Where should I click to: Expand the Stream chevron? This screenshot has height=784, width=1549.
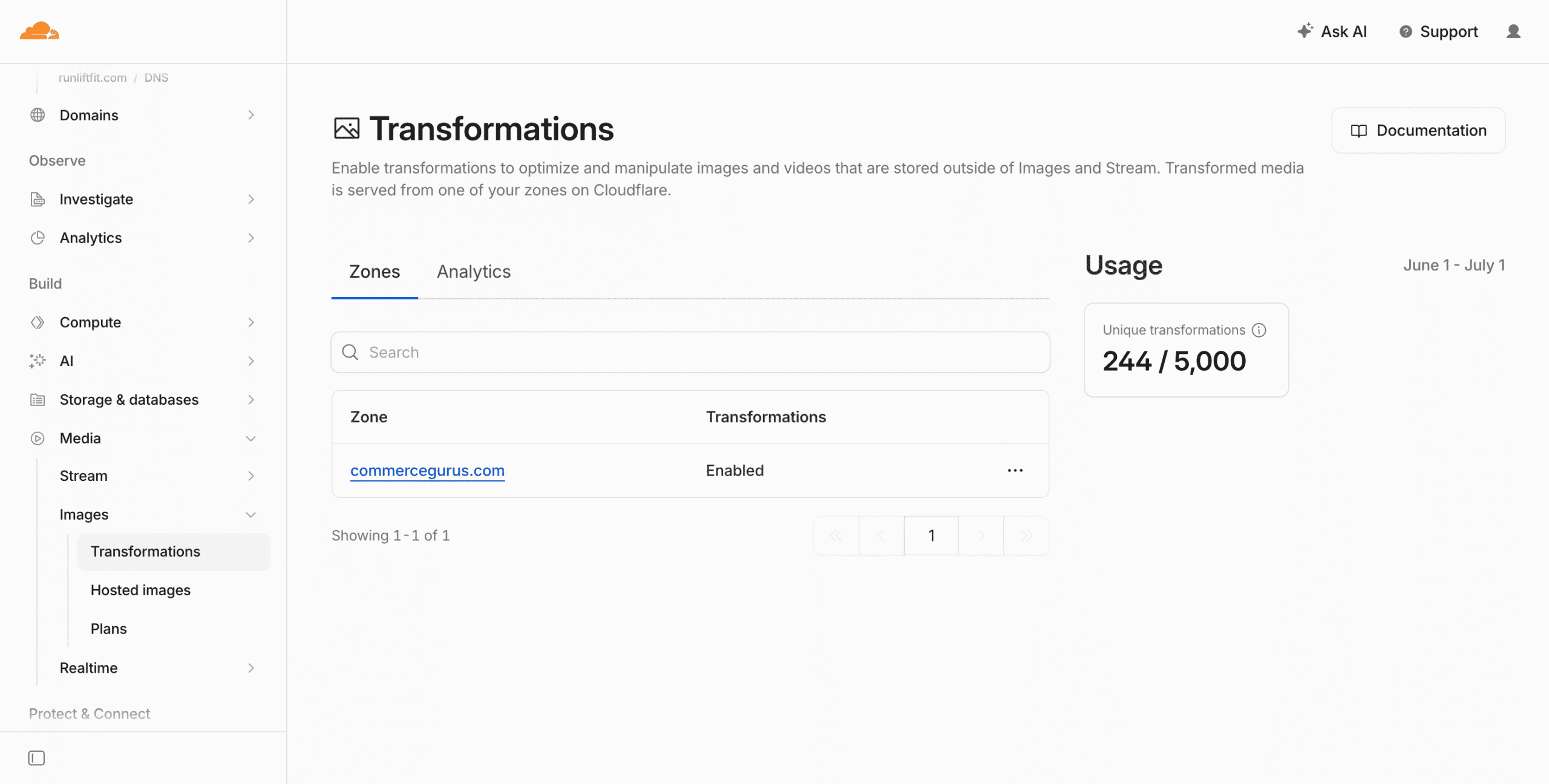coord(251,476)
